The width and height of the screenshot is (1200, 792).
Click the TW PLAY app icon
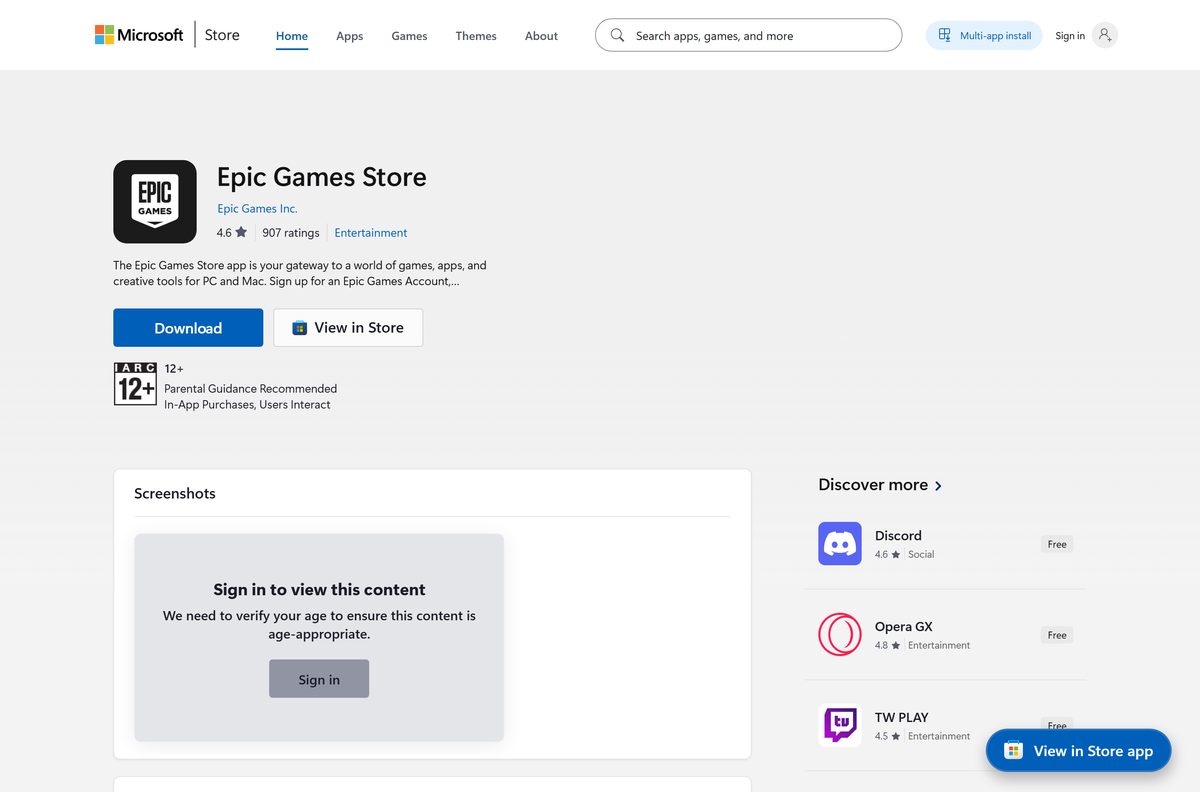pos(840,725)
